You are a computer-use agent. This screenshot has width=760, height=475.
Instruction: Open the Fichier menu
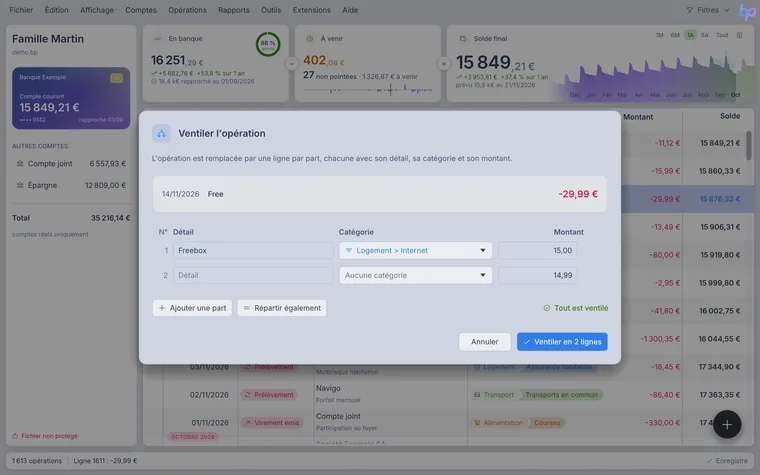pyautogui.click(x=21, y=10)
